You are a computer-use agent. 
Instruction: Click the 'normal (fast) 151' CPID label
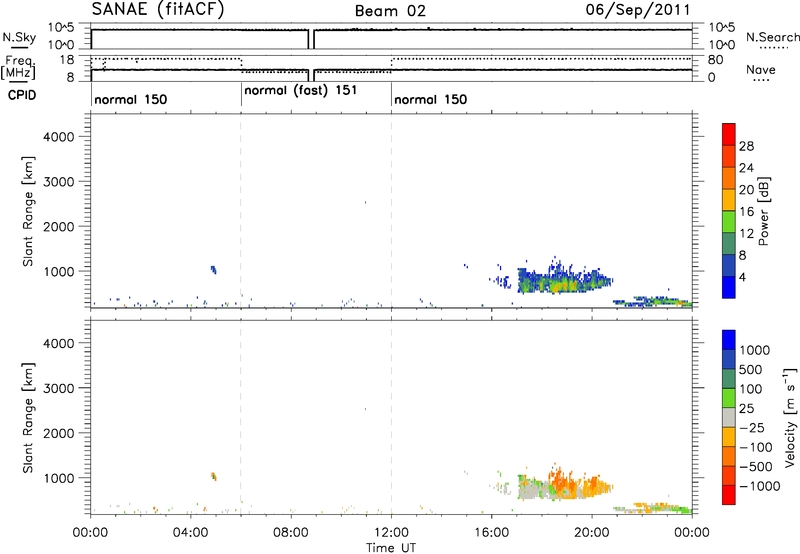click(x=301, y=91)
